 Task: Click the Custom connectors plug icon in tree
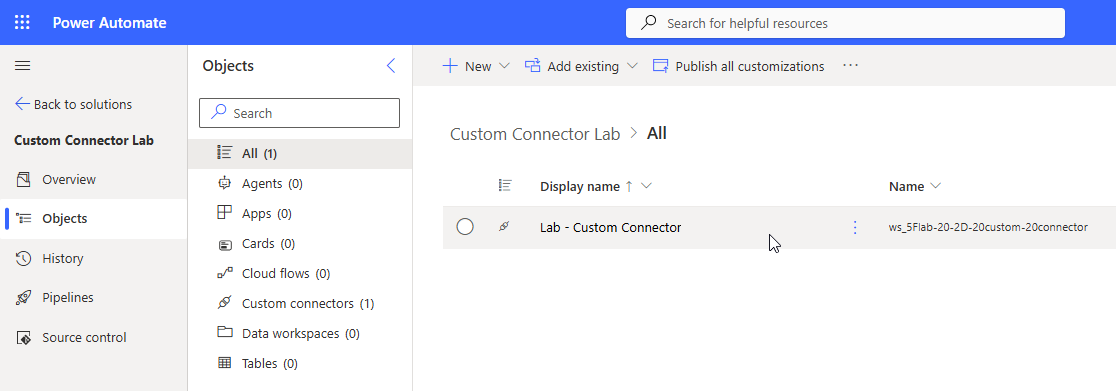[x=225, y=303]
